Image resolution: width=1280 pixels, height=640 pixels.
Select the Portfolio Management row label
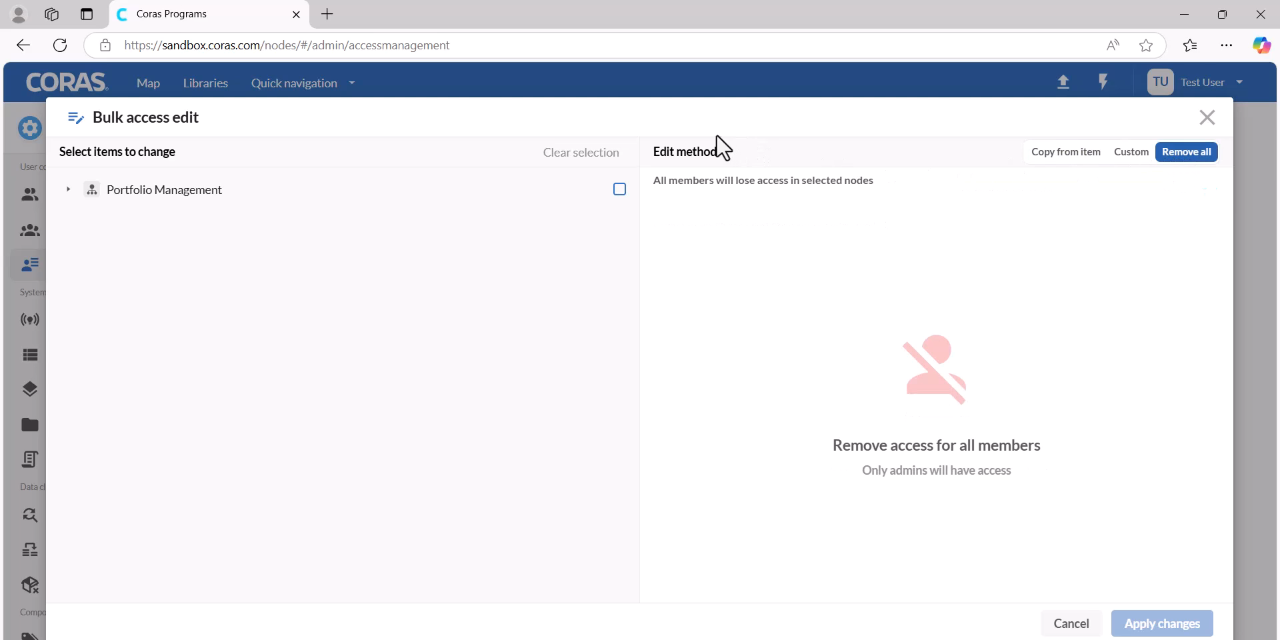click(164, 189)
